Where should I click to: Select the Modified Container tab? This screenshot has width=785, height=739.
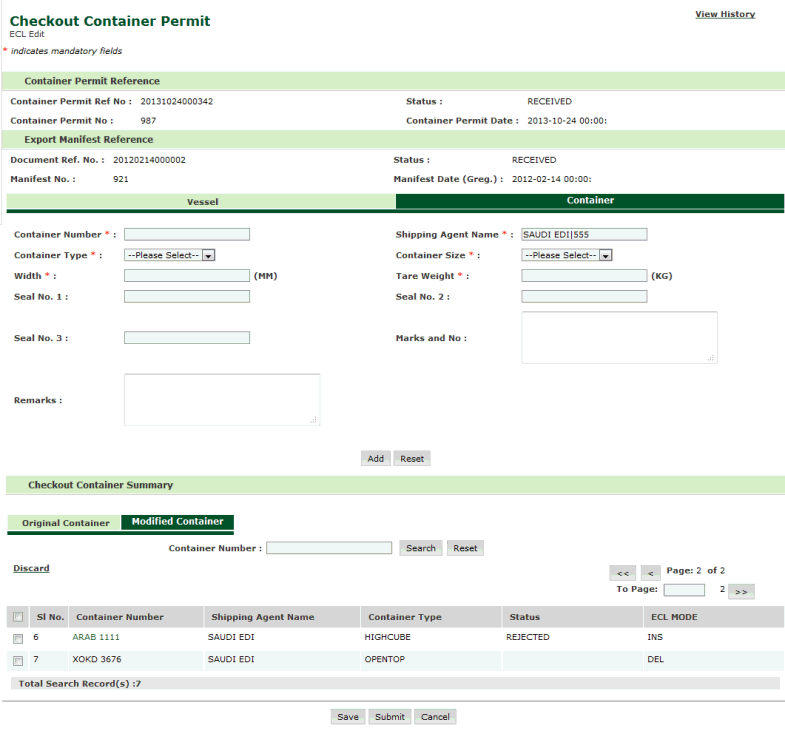[177, 522]
